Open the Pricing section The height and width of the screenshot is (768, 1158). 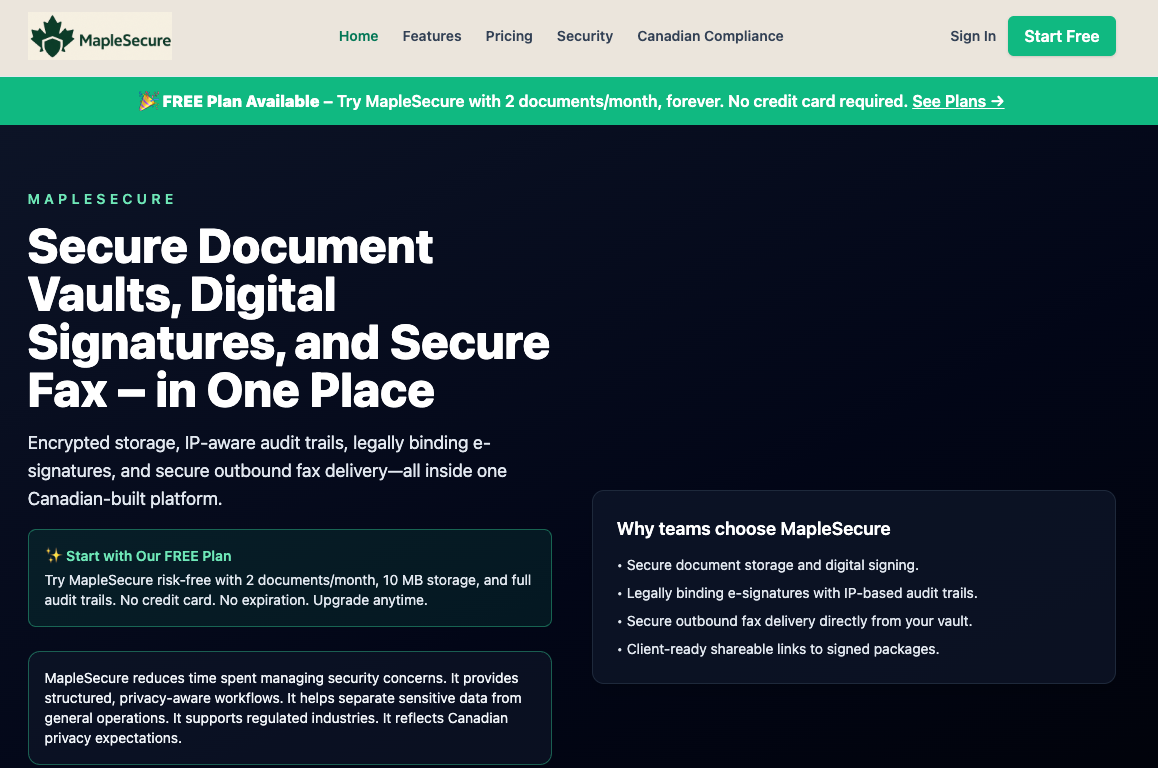pos(509,36)
